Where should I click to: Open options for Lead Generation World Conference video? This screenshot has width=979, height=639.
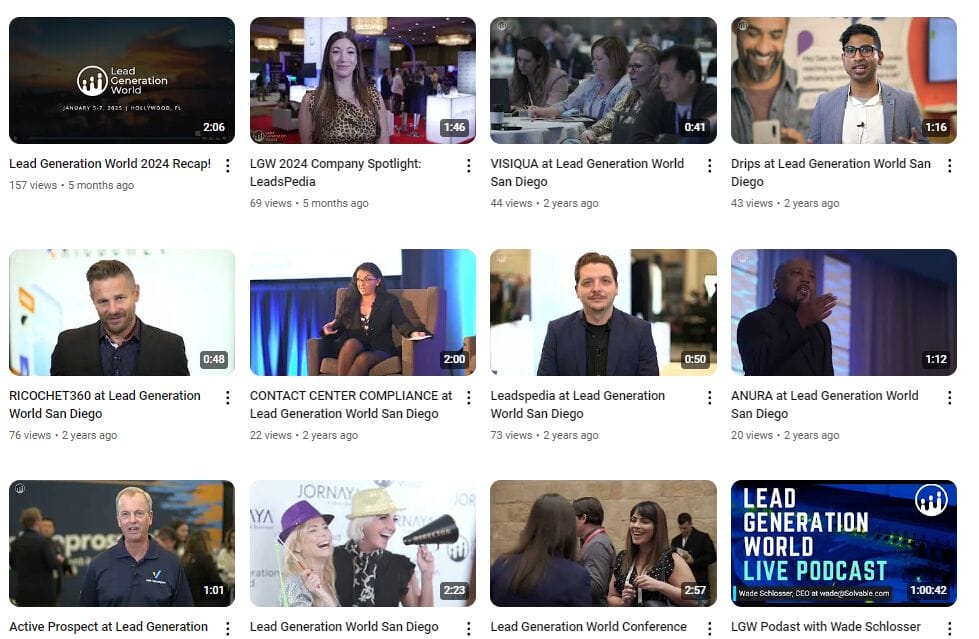pyautogui.click(x=709, y=628)
